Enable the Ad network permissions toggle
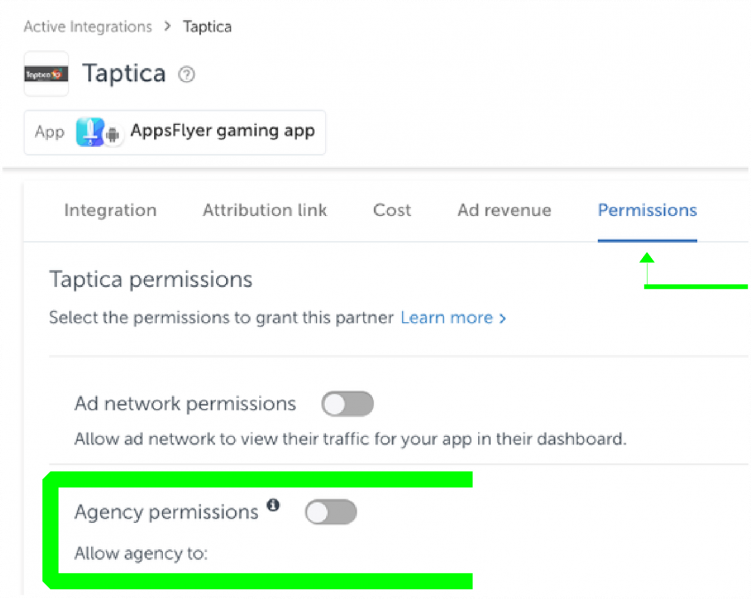751x599 pixels. (348, 404)
